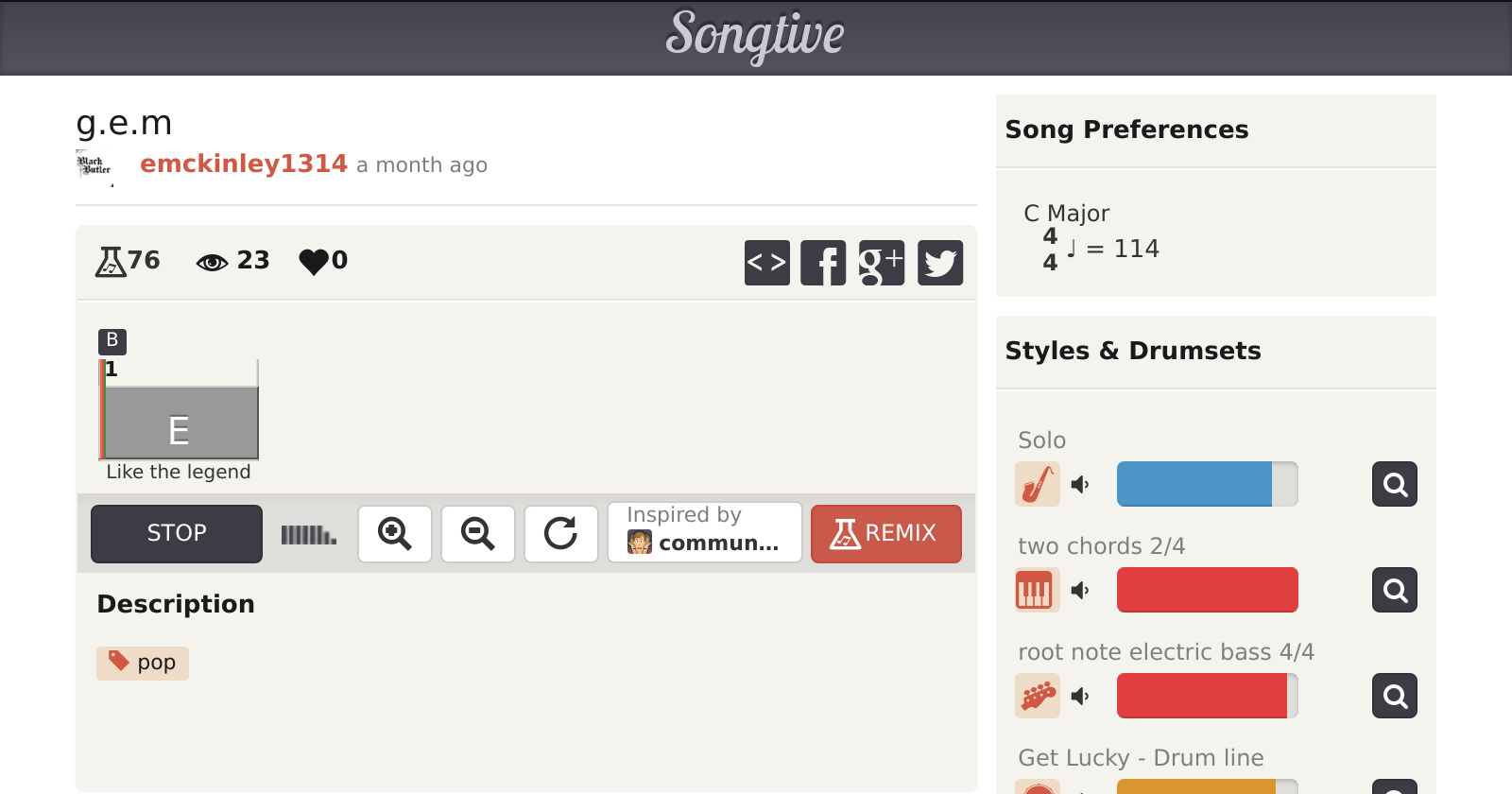1512x794 pixels.
Task: Click the heart likes icon
Action: [x=314, y=261]
